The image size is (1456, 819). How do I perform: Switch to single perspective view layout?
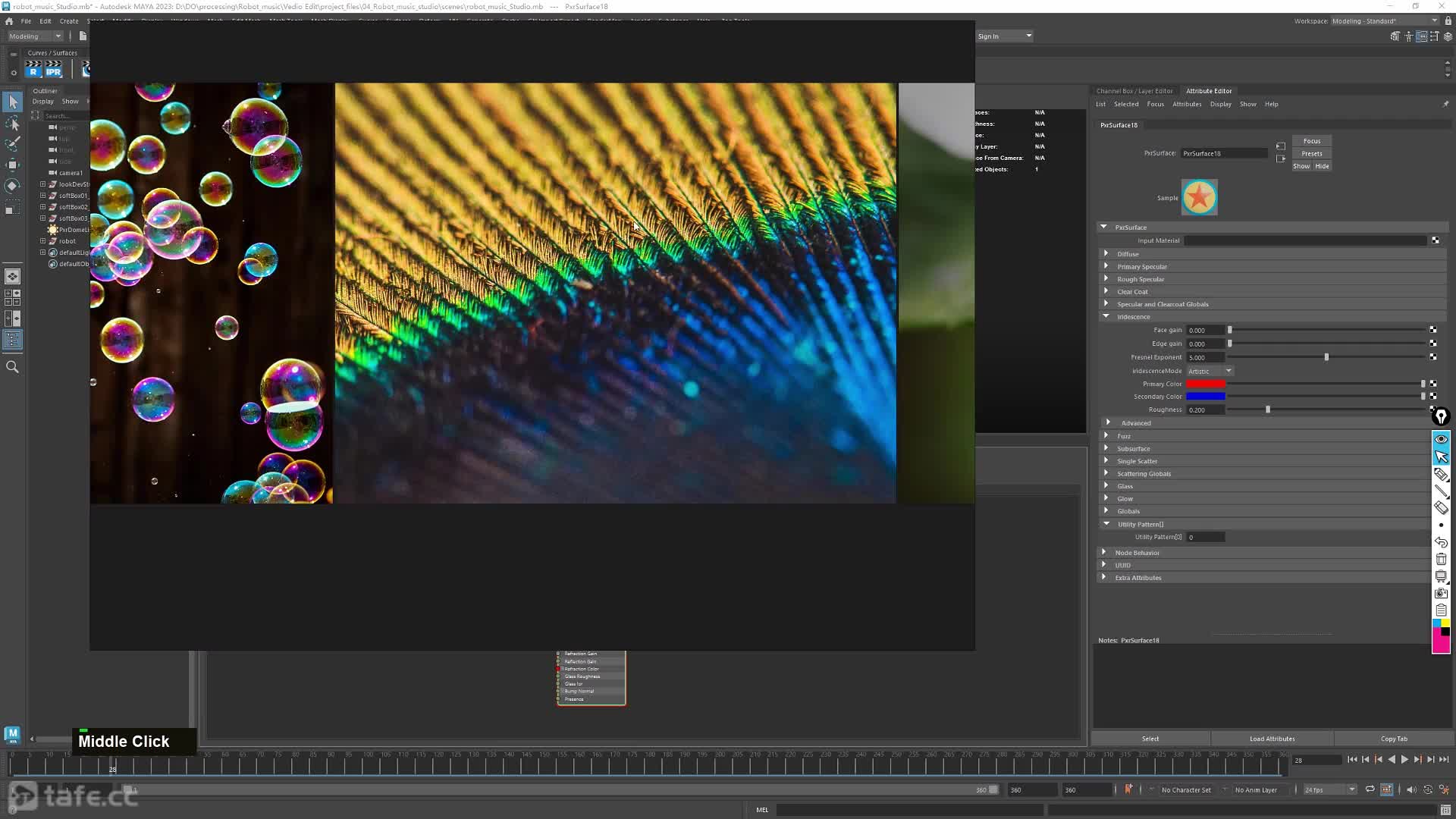click(x=13, y=277)
